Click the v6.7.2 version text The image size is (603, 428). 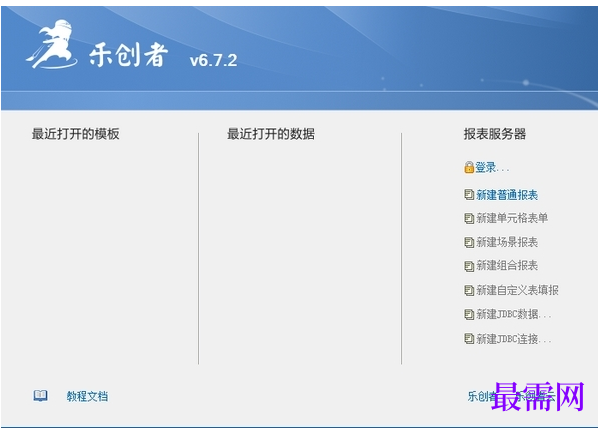(x=213, y=60)
